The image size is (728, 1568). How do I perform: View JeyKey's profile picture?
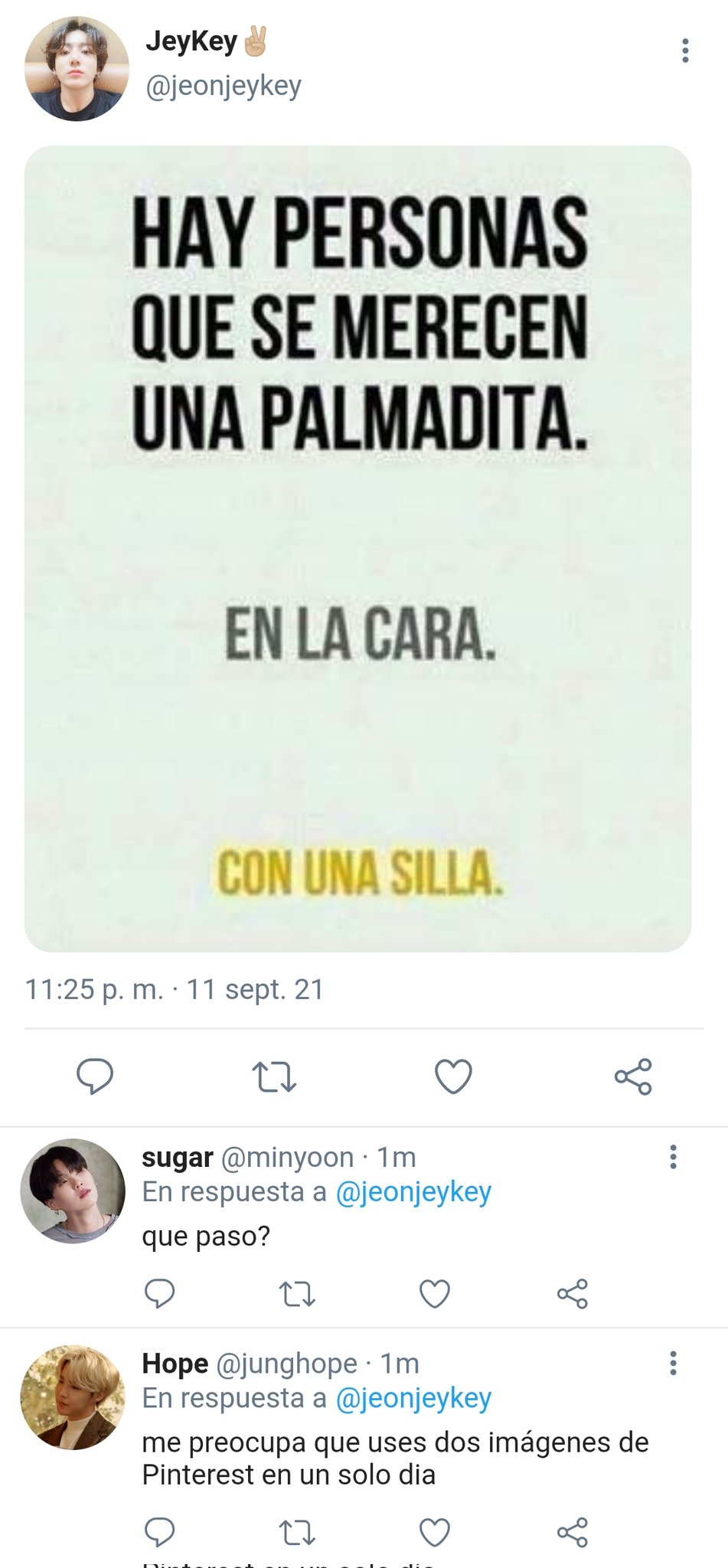(x=77, y=69)
